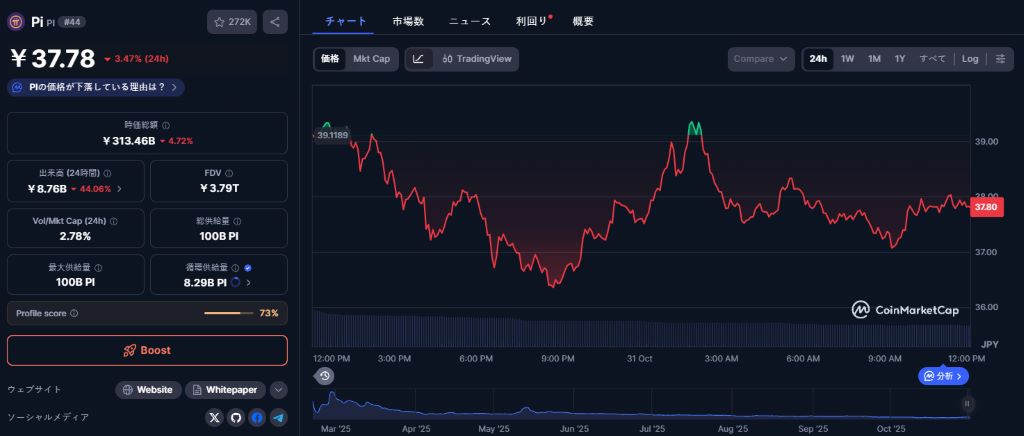The height and width of the screenshot is (436, 1024).
Task: Click info icon next to Profile score
Action: tap(74, 313)
